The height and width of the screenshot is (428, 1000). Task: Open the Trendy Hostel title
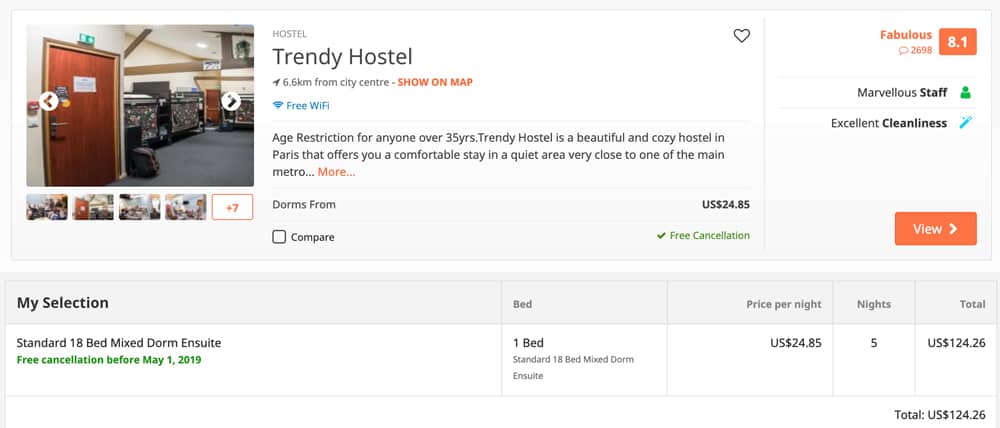tap(342, 57)
